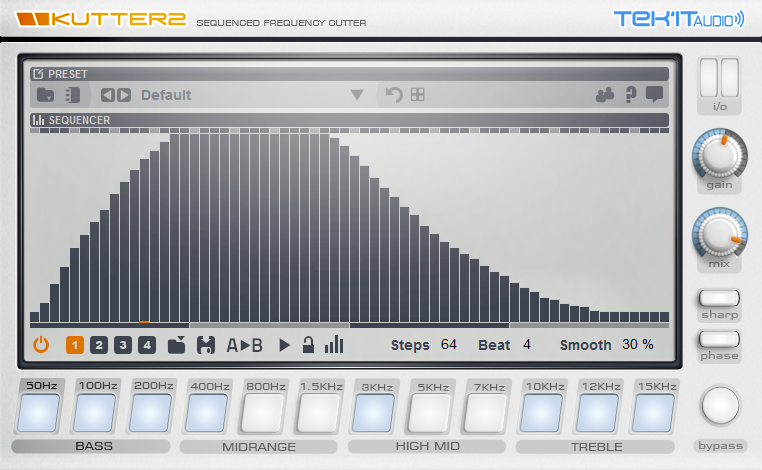Toggle the sequencer power button
762x470 pixels.
(x=41, y=345)
